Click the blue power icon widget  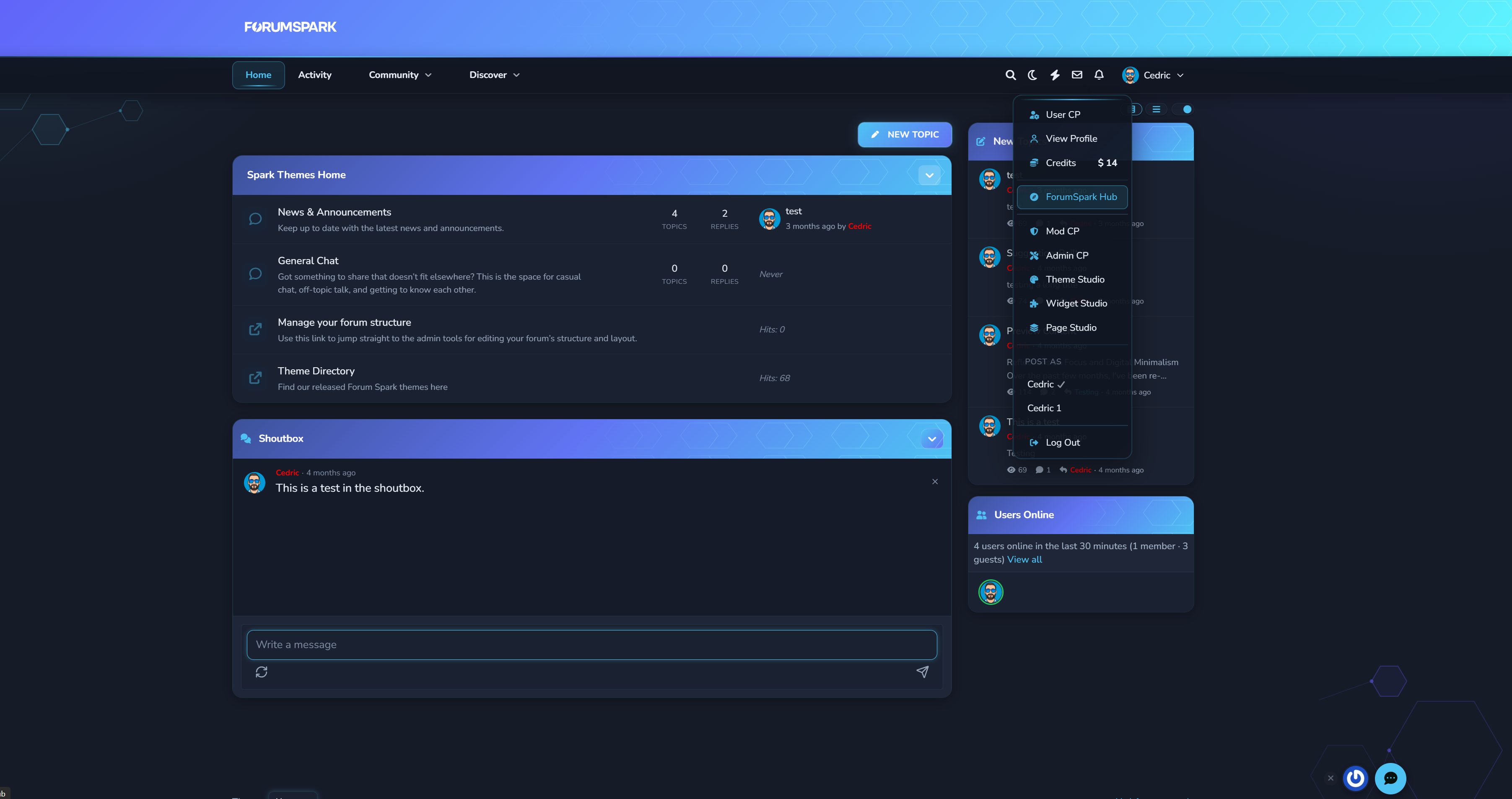pos(1355,778)
